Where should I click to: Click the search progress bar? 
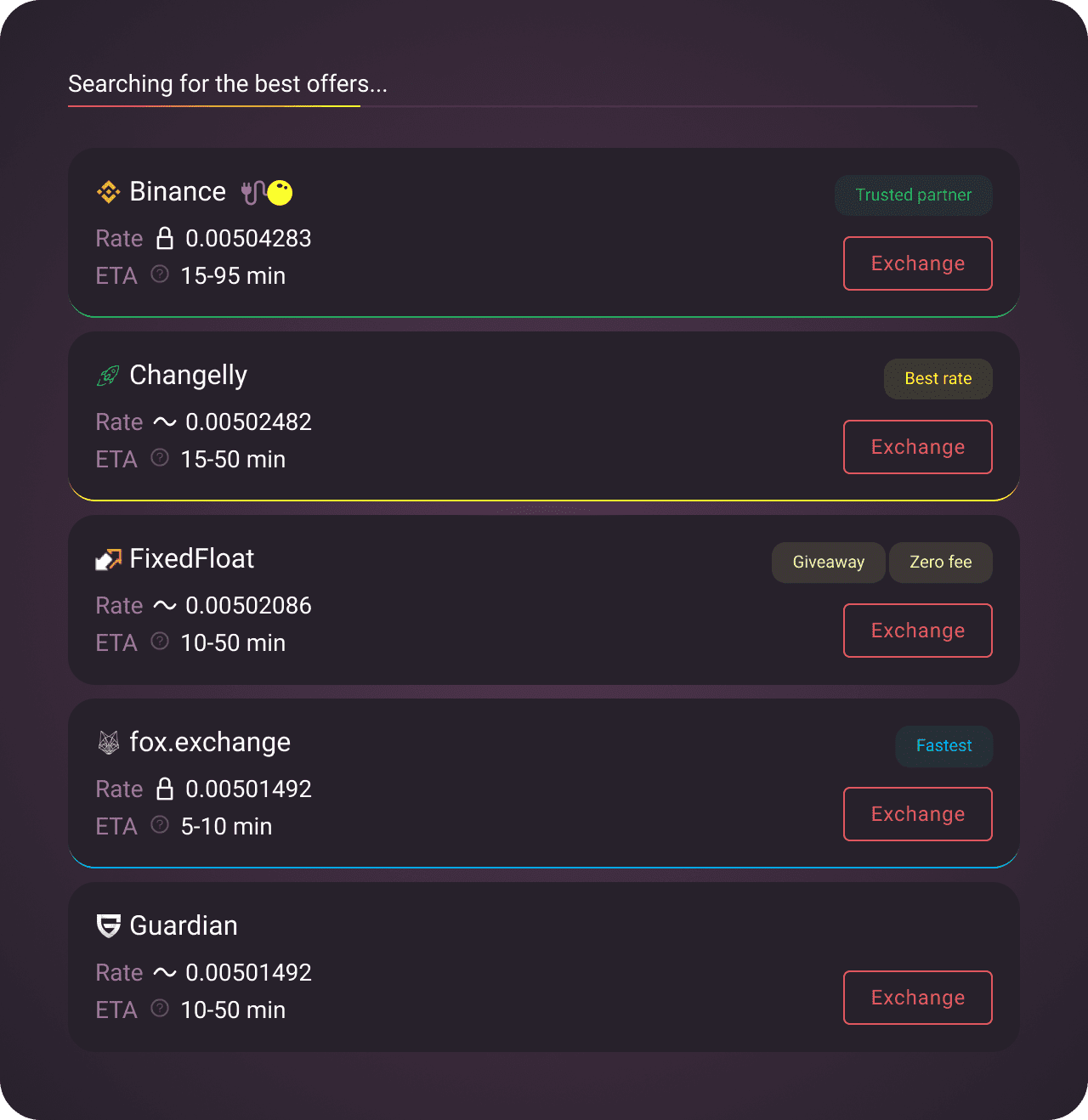(x=523, y=106)
